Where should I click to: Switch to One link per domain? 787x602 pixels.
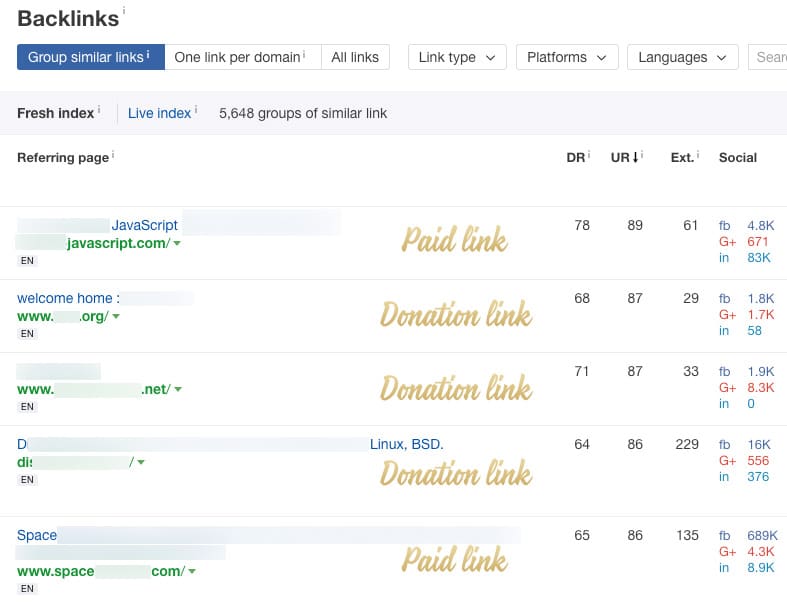click(243, 57)
